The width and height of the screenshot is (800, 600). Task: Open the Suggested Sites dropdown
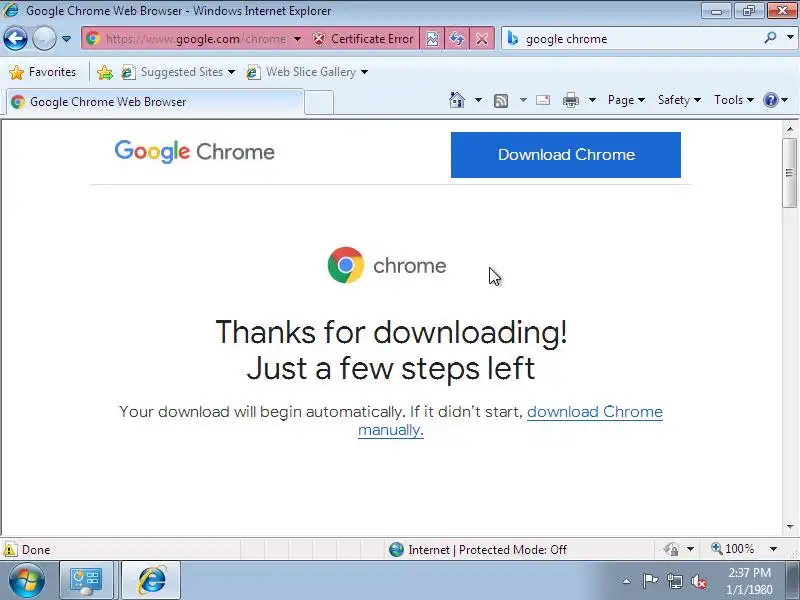178,72
